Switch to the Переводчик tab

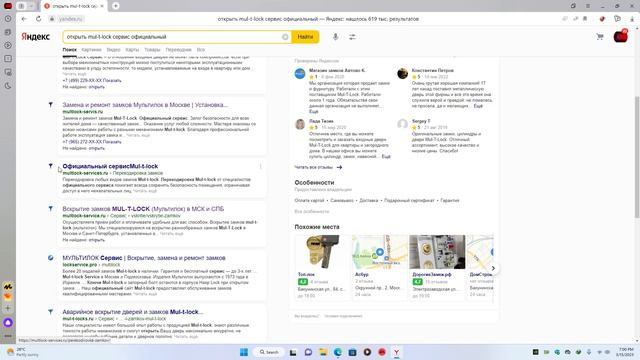(178, 50)
